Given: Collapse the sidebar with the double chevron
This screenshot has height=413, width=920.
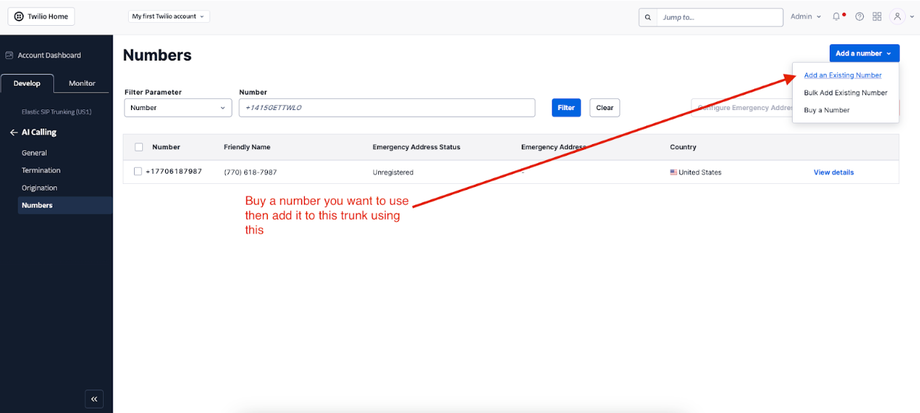Looking at the screenshot, I should (94, 399).
